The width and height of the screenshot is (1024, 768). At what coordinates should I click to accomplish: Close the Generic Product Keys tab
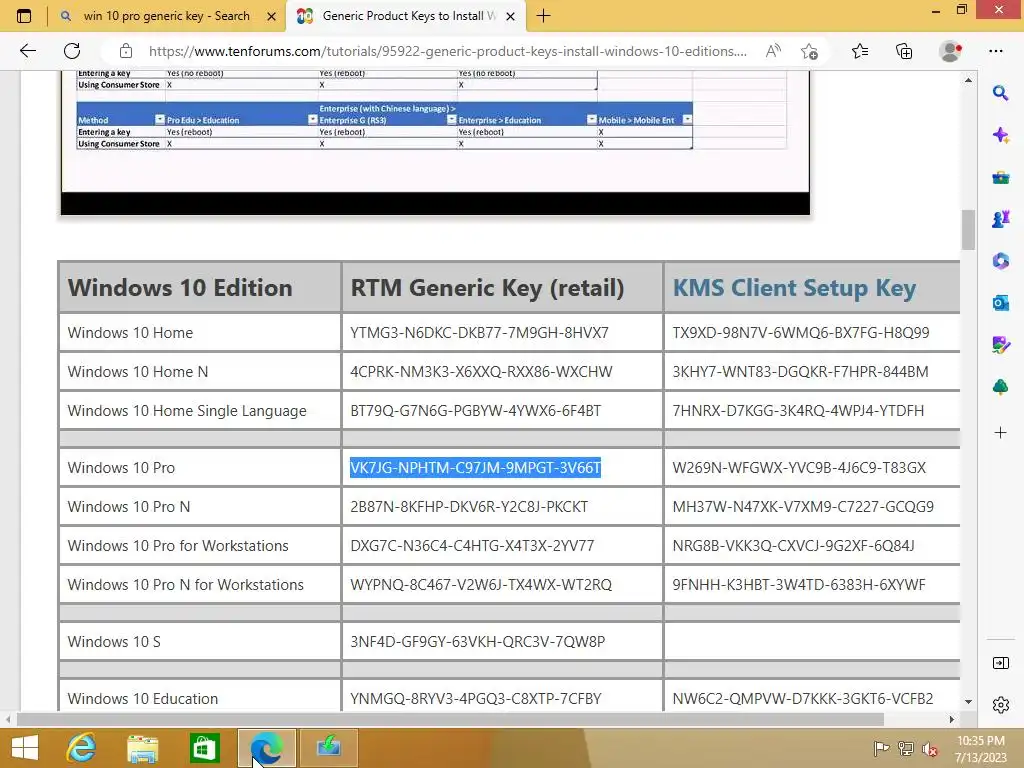point(511,16)
